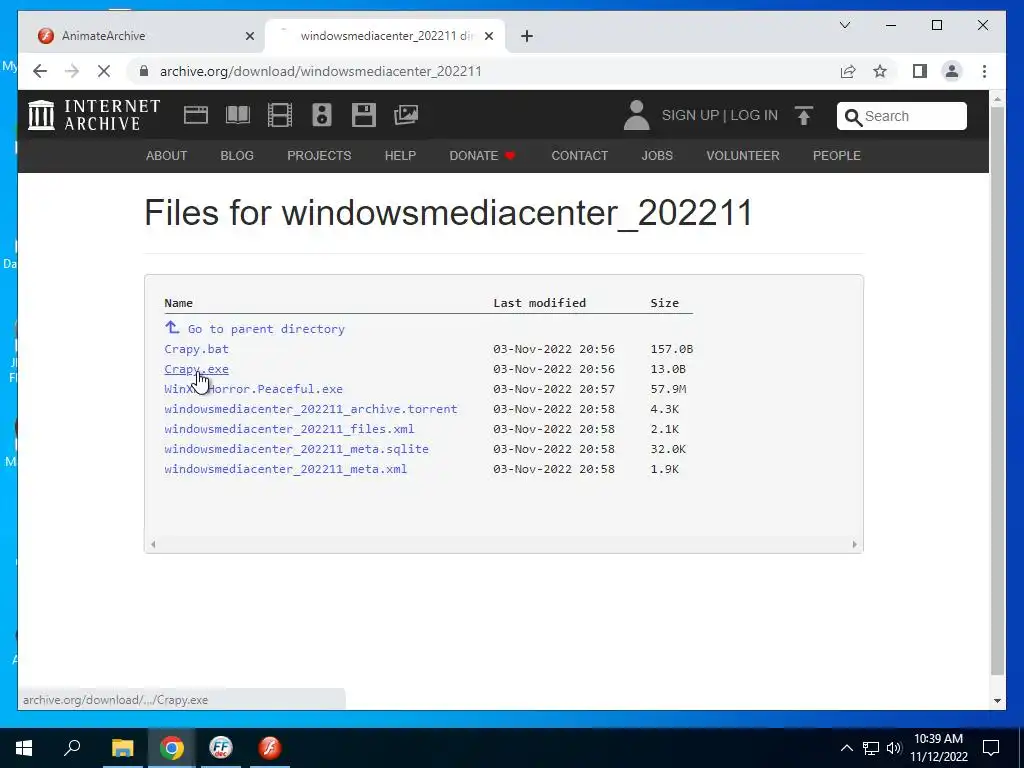The width and height of the screenshot is (1024, 768).
Task: Go forward in browser history
Action: [x=72, y=71]
